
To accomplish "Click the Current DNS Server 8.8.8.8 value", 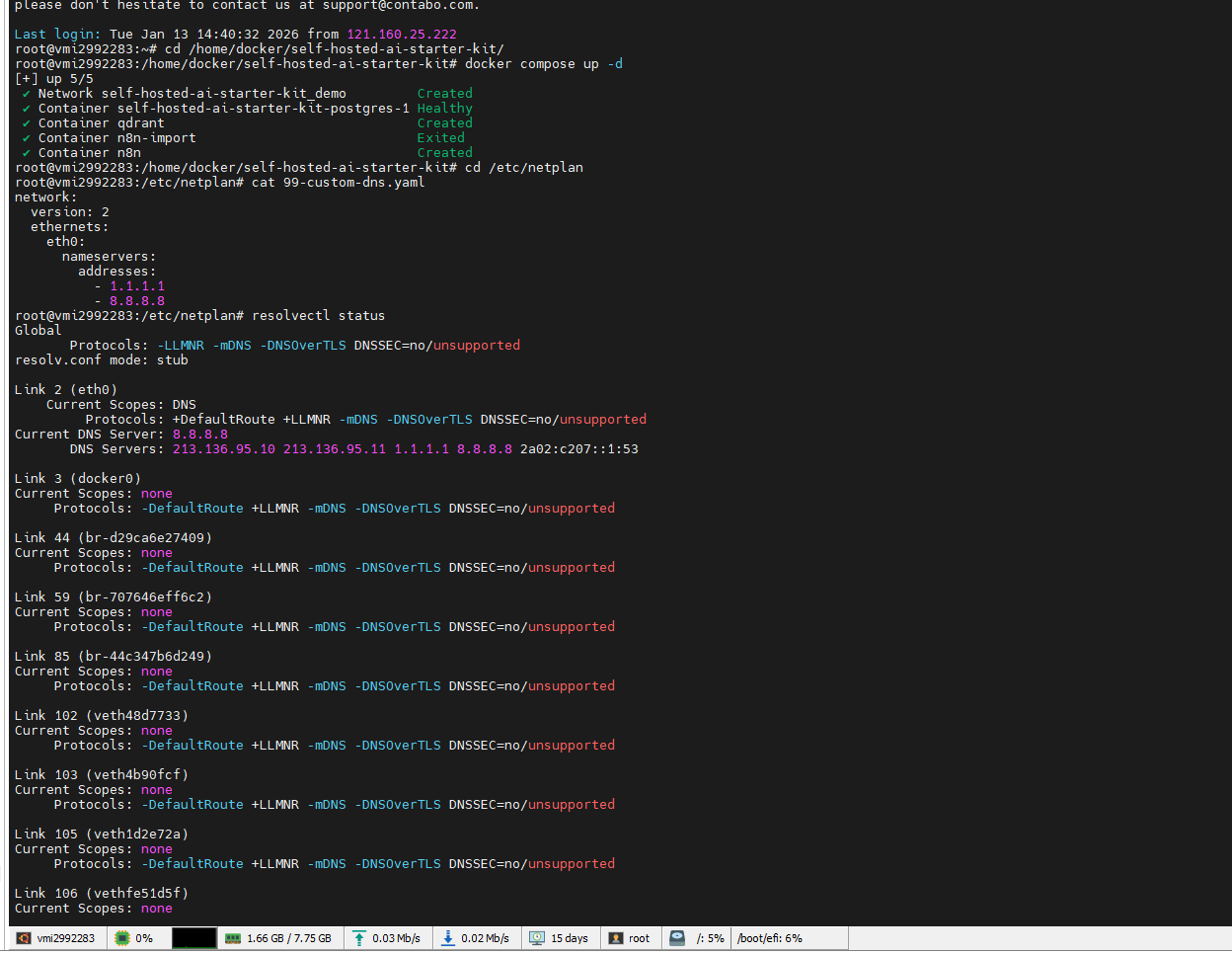I will (200, 435).
